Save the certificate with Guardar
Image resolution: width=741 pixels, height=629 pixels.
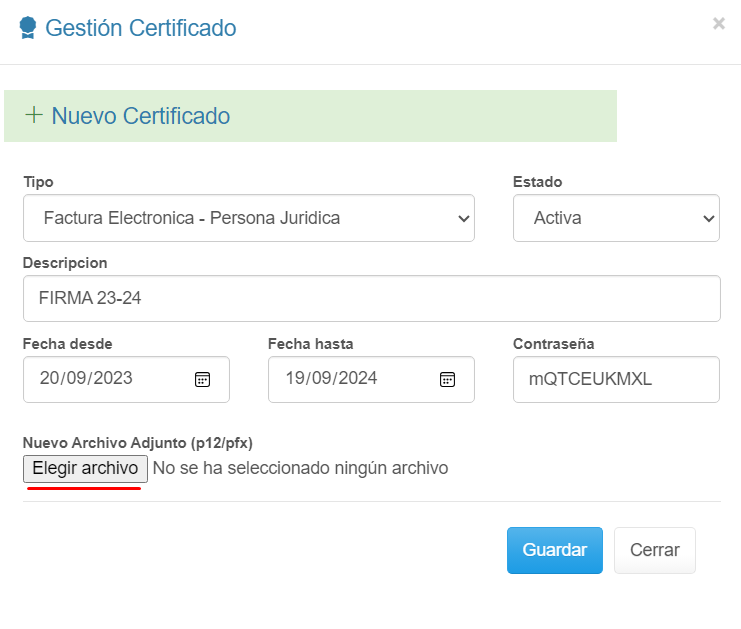(x=555, y=550)
